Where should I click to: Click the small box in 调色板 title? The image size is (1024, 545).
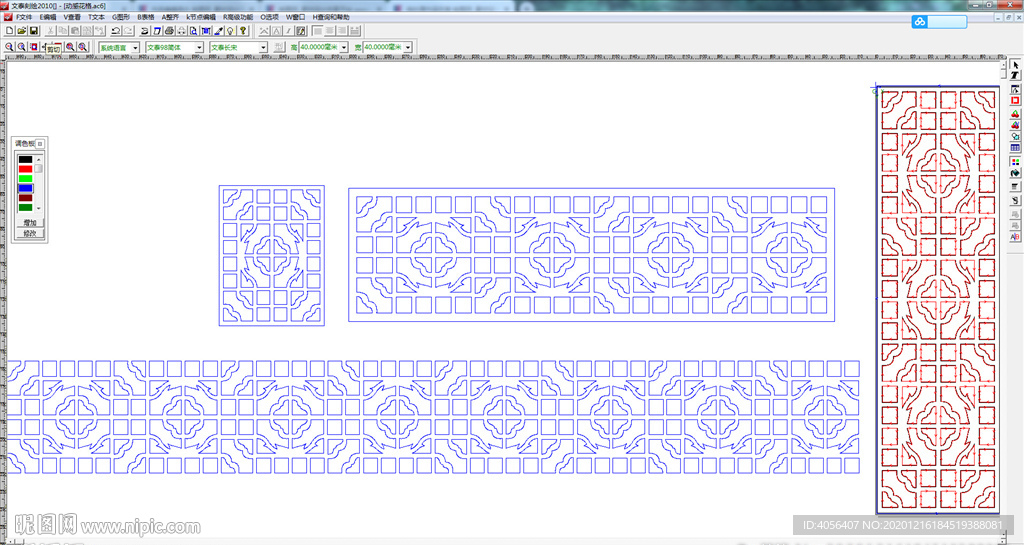click(x=40, y=144)
